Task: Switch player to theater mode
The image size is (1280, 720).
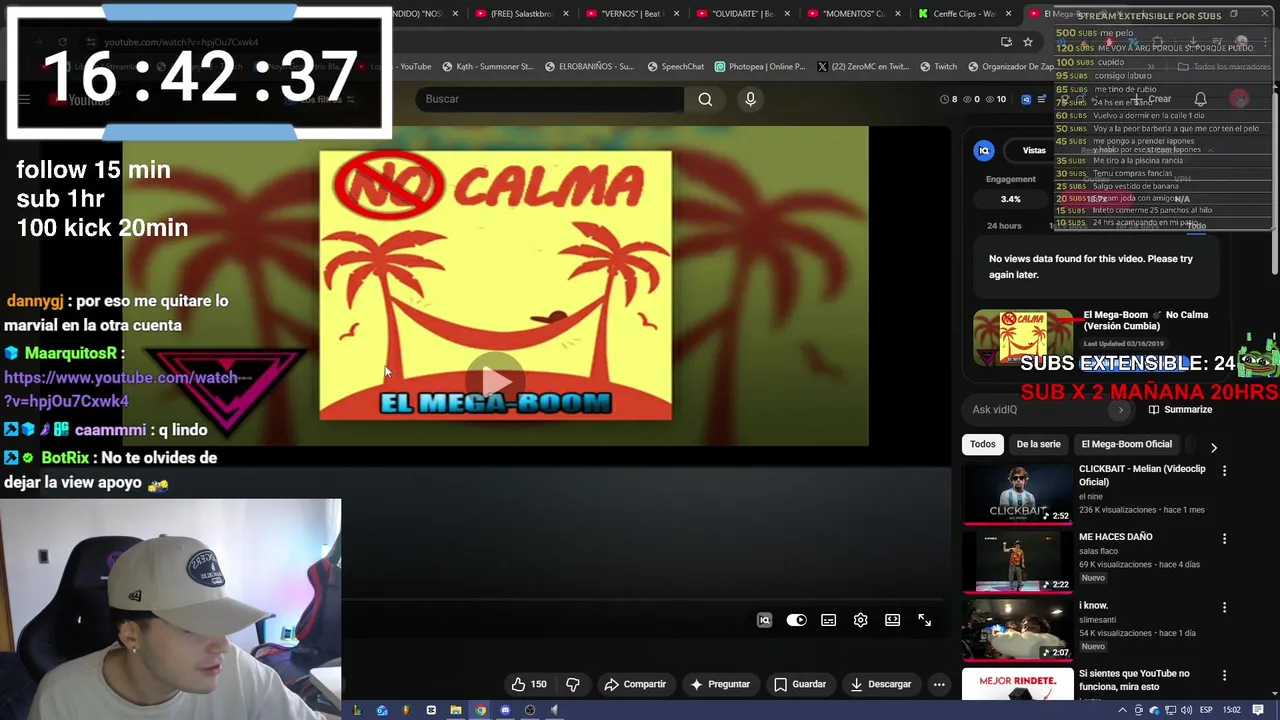Action: tap(892, 620)
